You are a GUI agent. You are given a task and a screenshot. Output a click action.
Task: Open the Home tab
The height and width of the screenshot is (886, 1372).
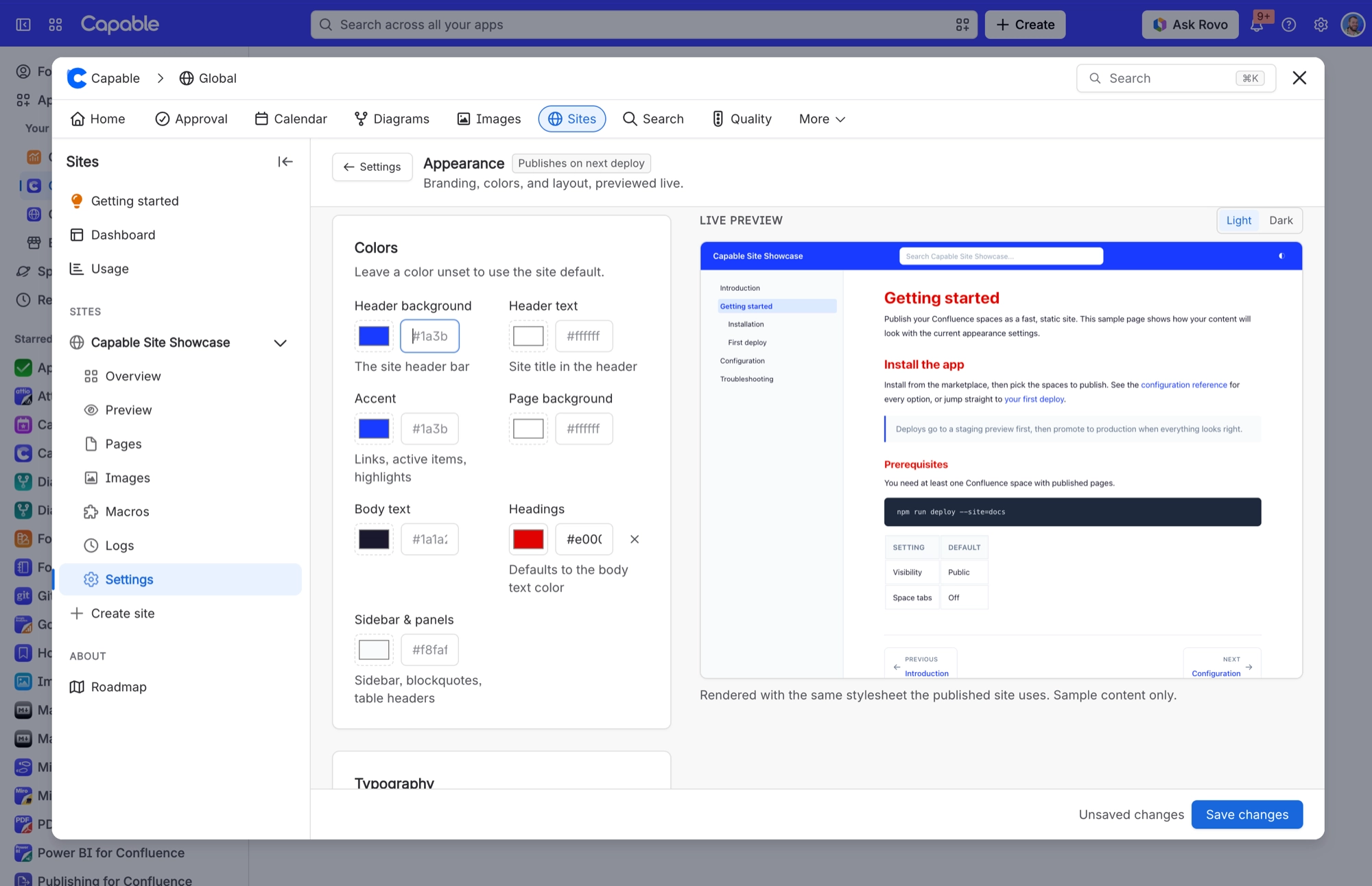pos(98,119)
